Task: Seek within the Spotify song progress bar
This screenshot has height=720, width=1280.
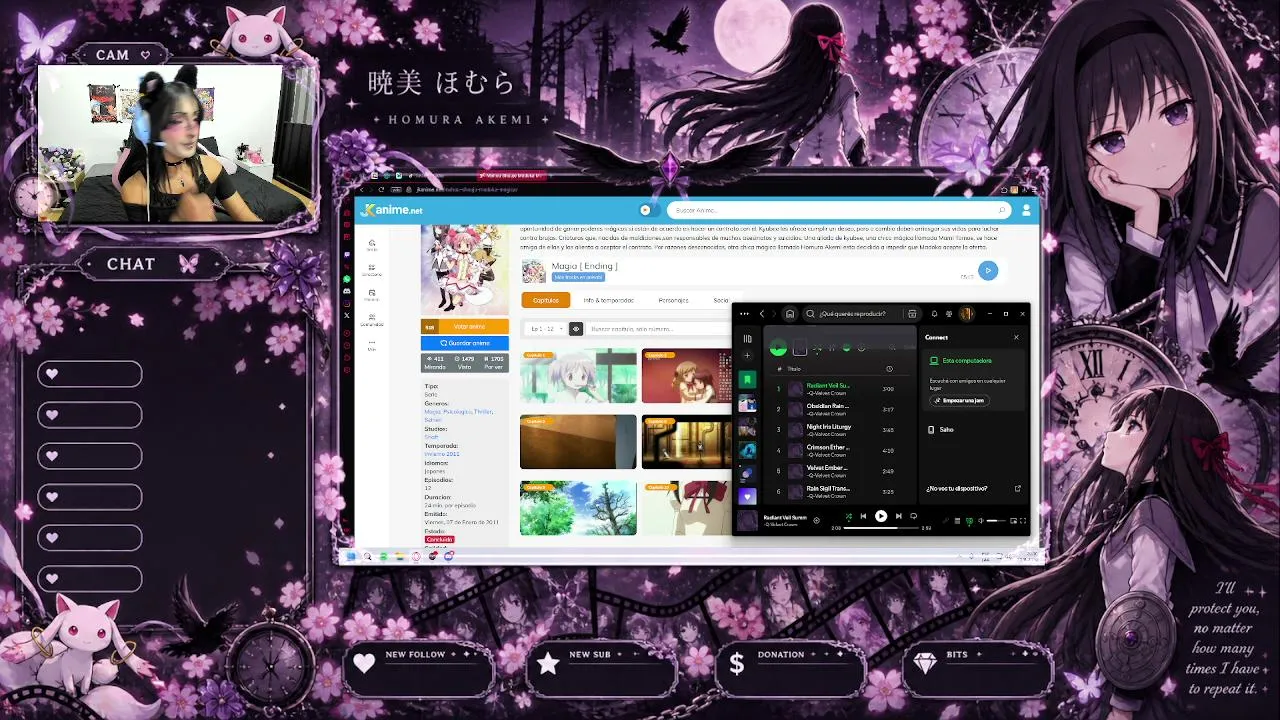Action: click(881, 528)
